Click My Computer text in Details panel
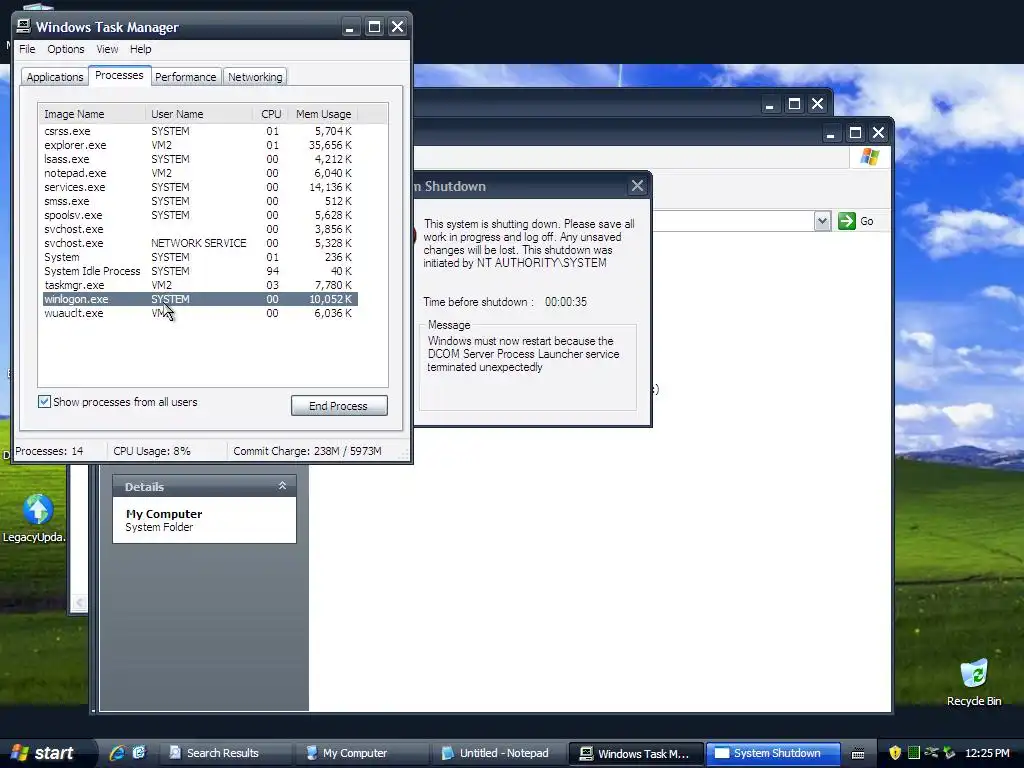Image resolution: width=1024 pixels, height=768 pixels. point(164,514)
